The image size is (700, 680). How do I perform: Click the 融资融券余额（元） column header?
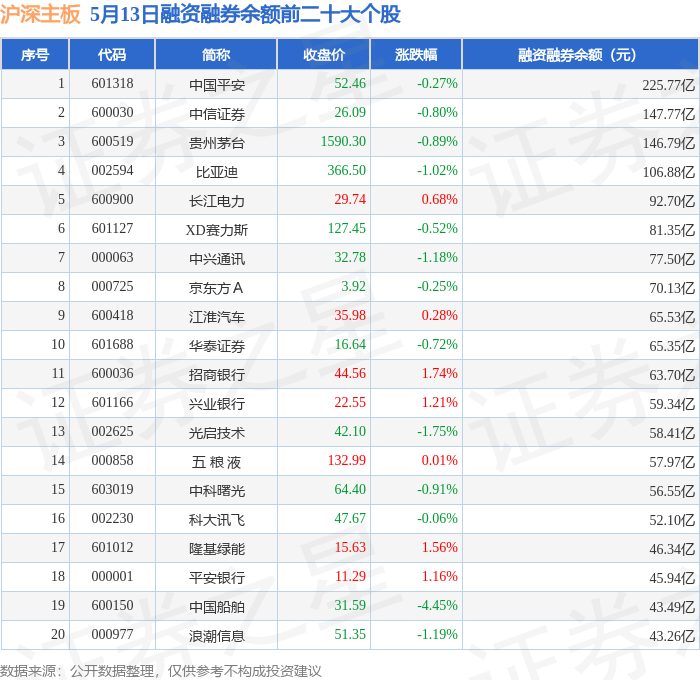coord(580,54)
